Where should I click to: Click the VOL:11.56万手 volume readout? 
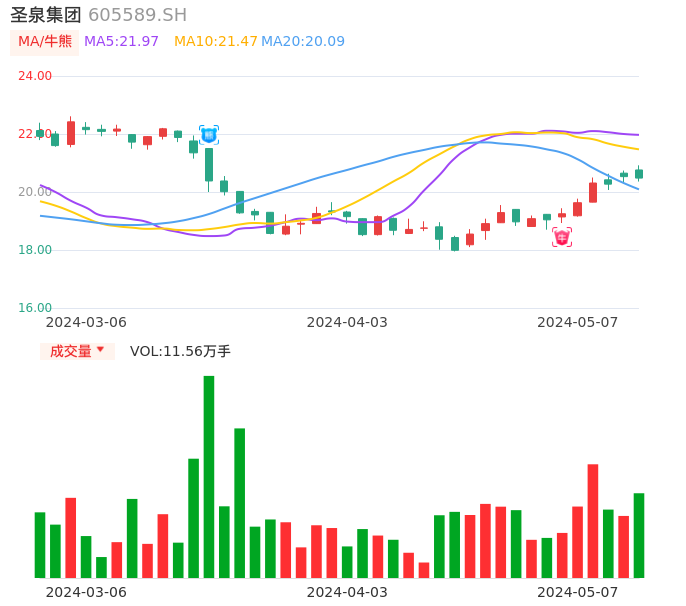coord(180,351)
